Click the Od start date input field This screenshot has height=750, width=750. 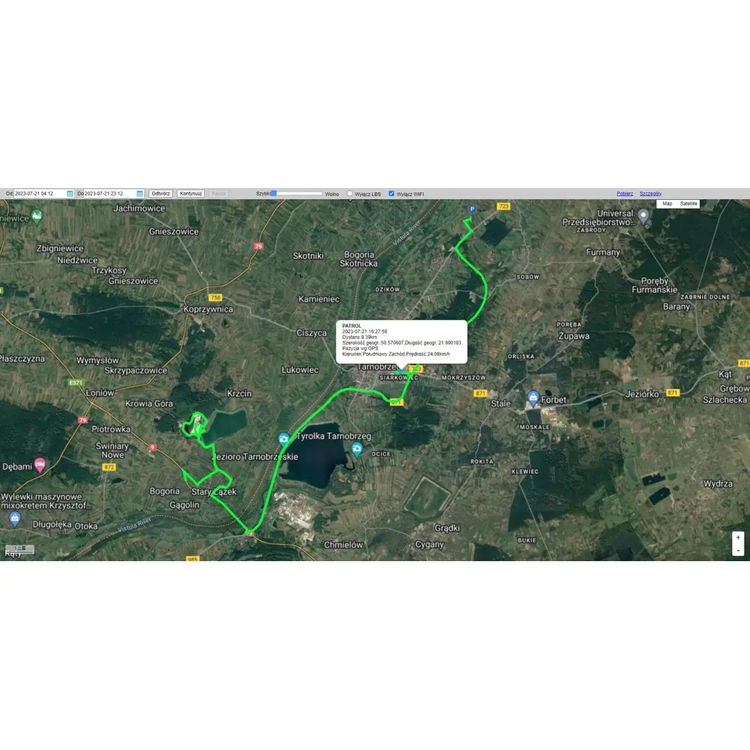coord(40,193)
